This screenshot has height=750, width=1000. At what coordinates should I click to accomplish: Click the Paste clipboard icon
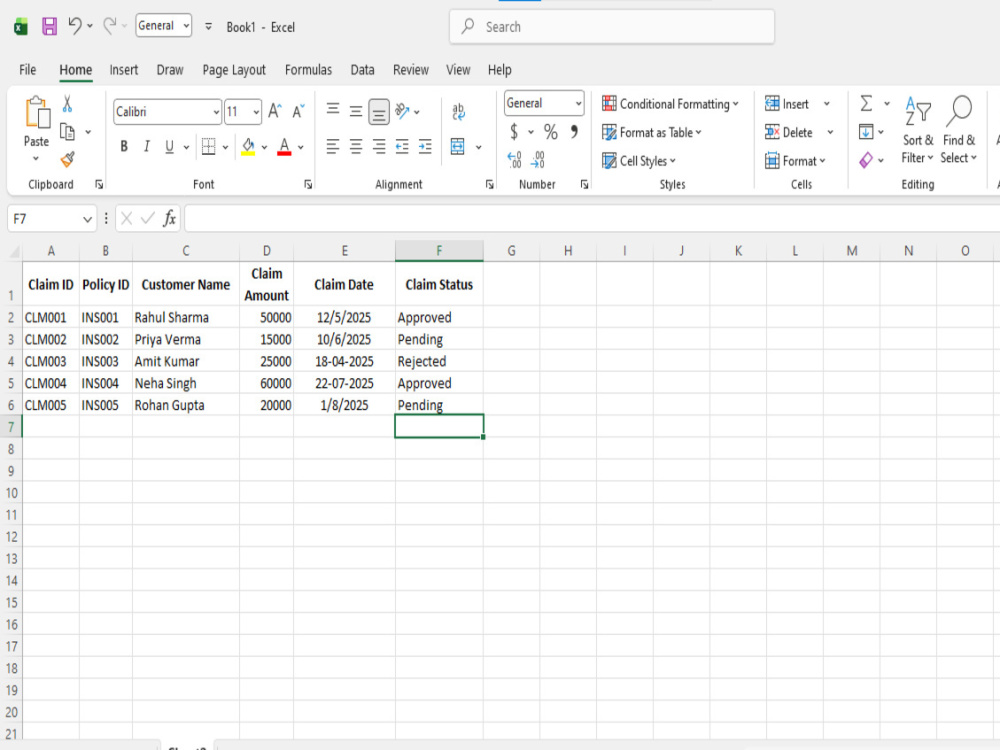pos(37,114)
